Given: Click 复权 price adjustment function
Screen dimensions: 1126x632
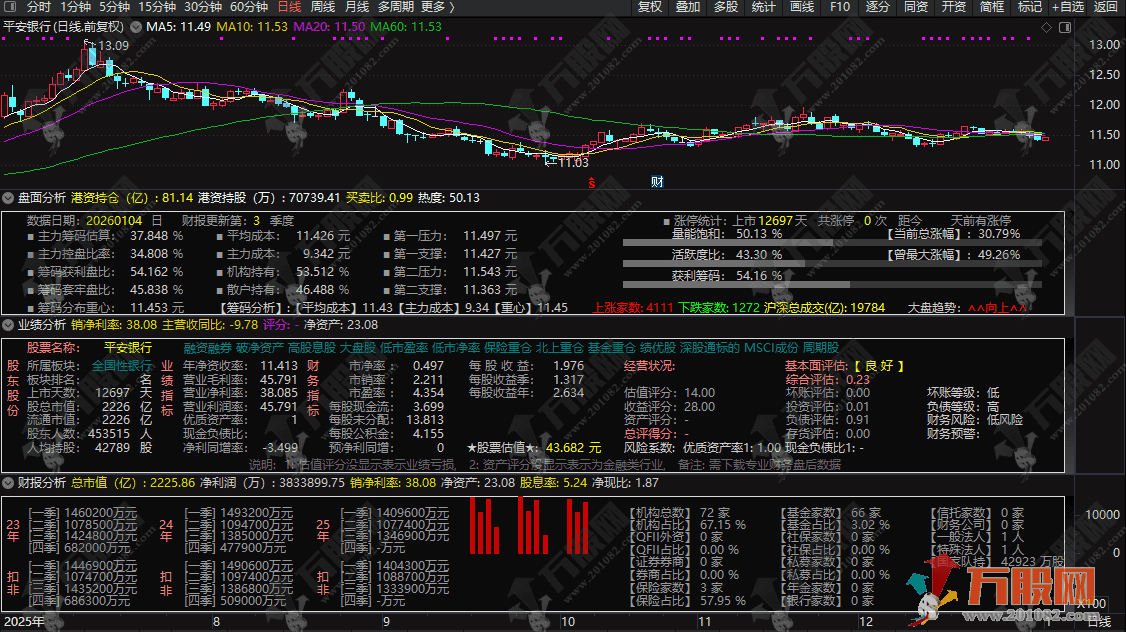Looking at the screenshot, I should point(649,7).
